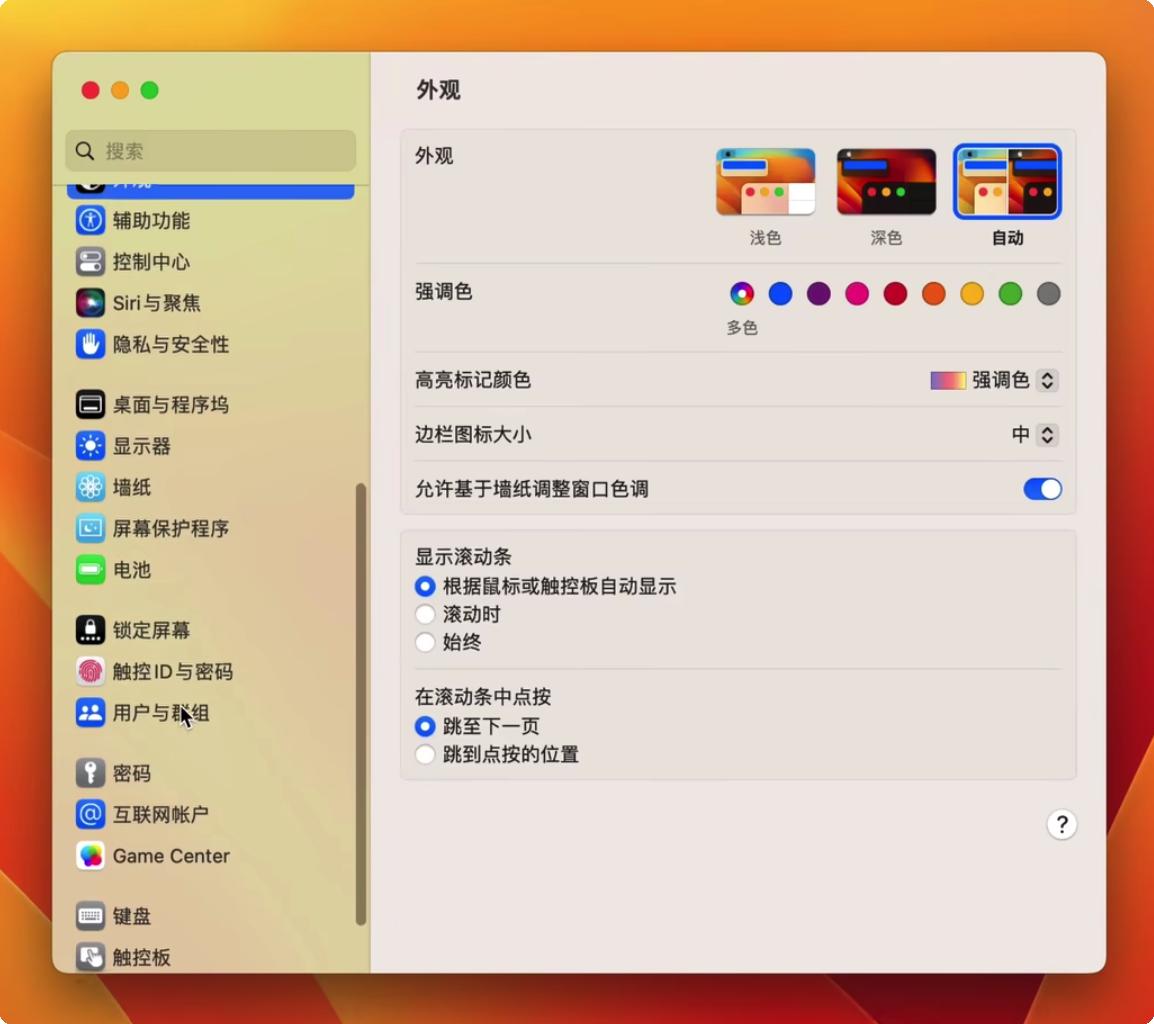Image resolution: width=1154 pixels, height=1024 pixels.
Task: Enable 允许基于墙纸调整窗口色调 toggle
Action: pyautogui.click(x=1042, y=489)
